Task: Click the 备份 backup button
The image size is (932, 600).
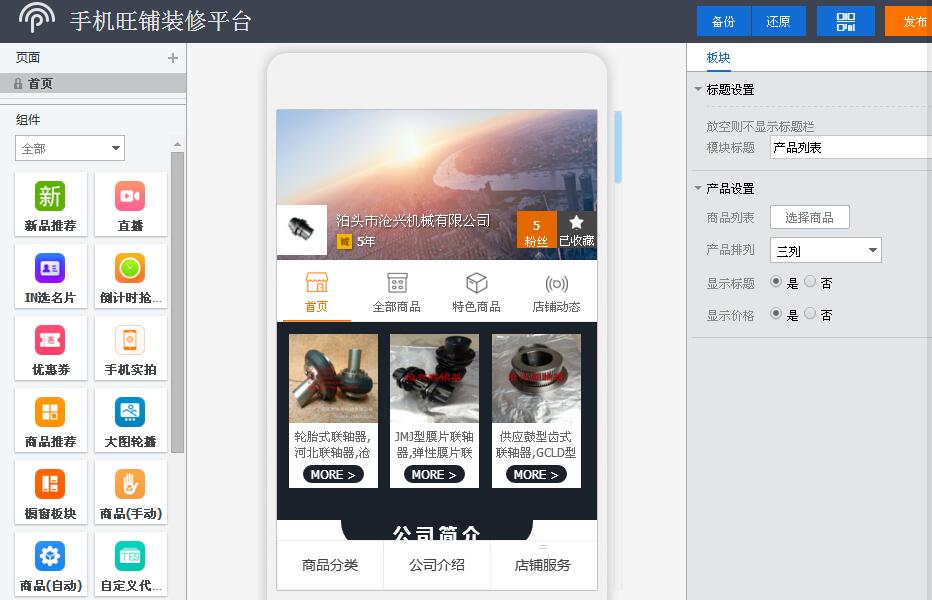Action: 723,21
